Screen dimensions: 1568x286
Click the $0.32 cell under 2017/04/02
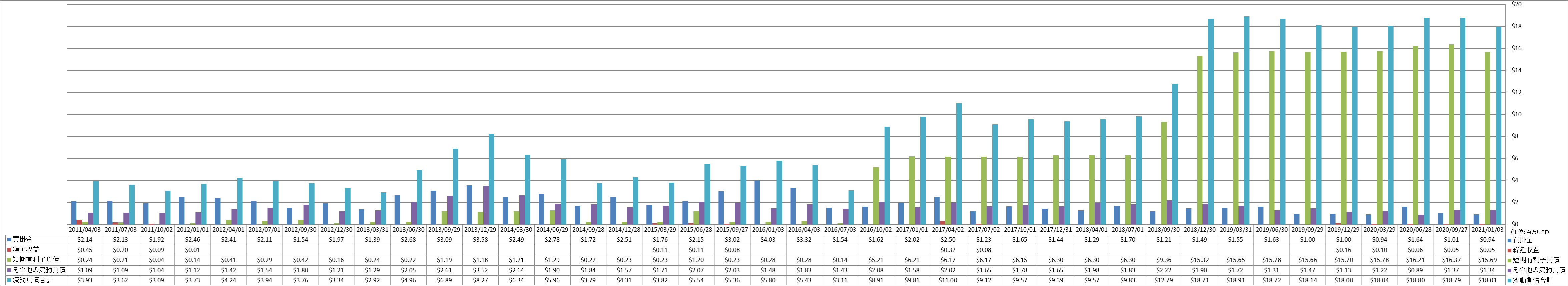[x=948, y=249]
